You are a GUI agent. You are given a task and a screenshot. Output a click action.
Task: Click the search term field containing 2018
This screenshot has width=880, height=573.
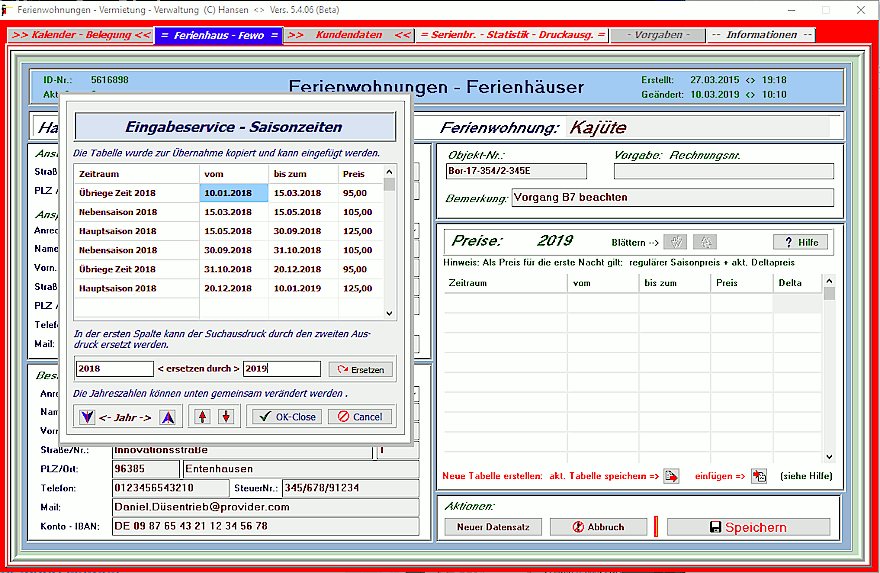114,369
